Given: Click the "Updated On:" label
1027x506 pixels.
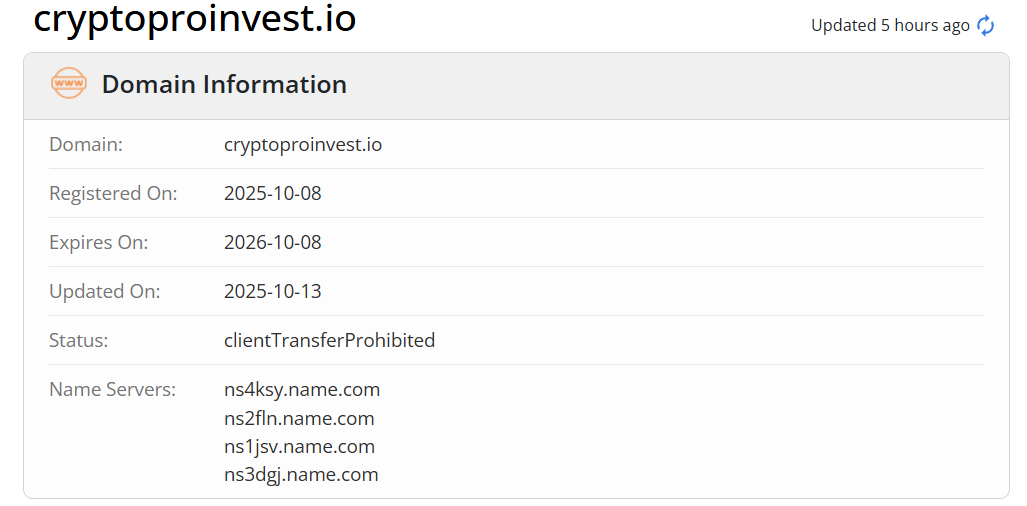Looking at the screenshot, I should (x=104, y=292).
